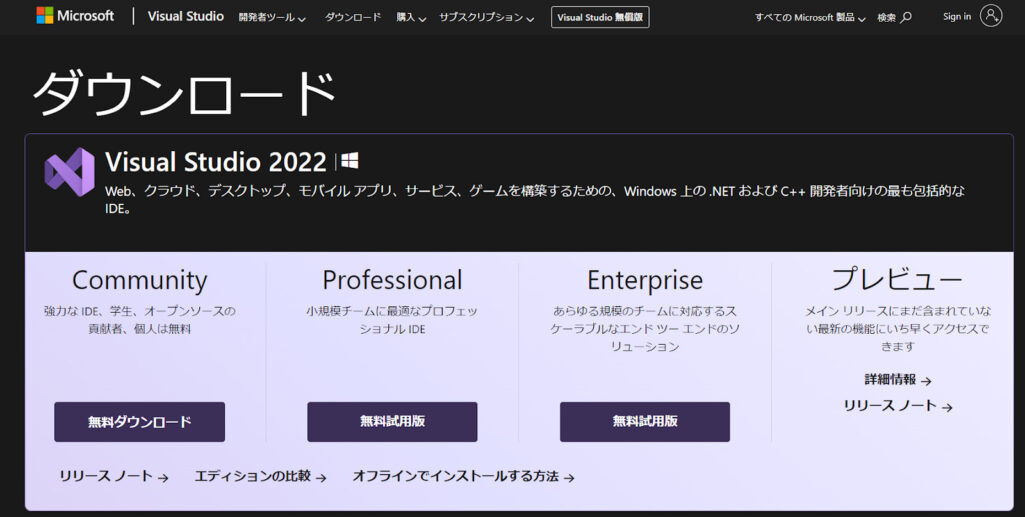Expand the 開発者ツール menu

[x=272, y=18]
